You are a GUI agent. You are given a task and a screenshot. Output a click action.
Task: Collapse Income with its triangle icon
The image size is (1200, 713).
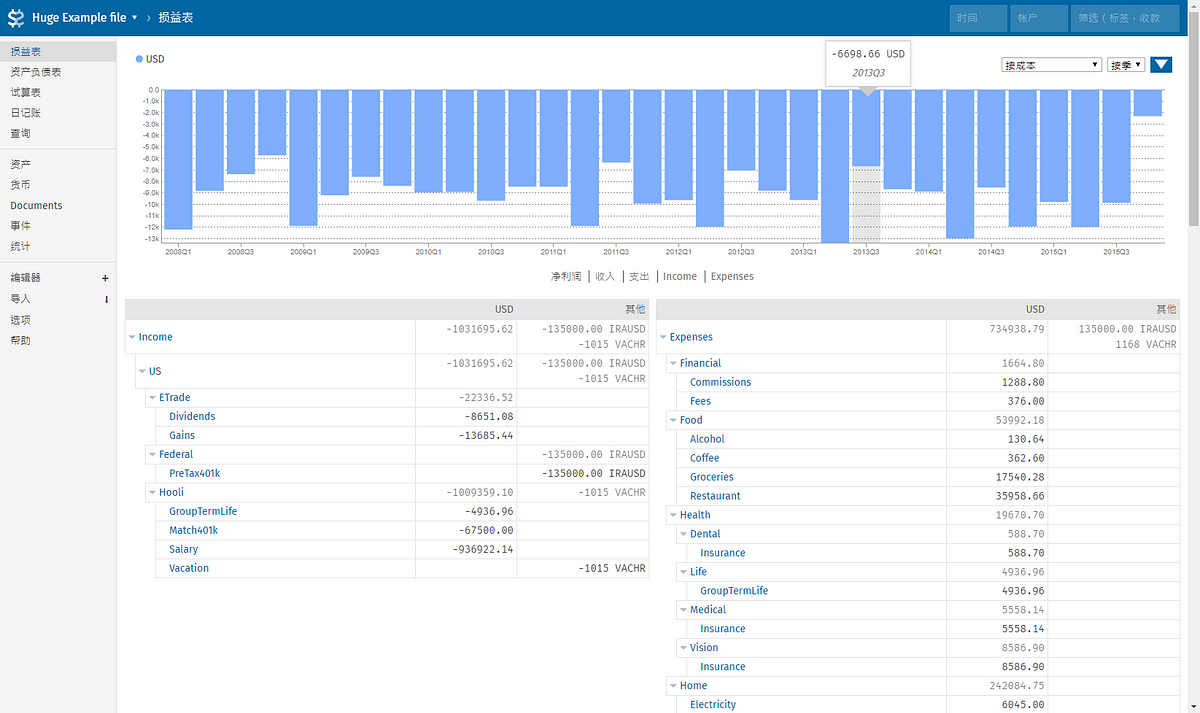click(132, 338)
